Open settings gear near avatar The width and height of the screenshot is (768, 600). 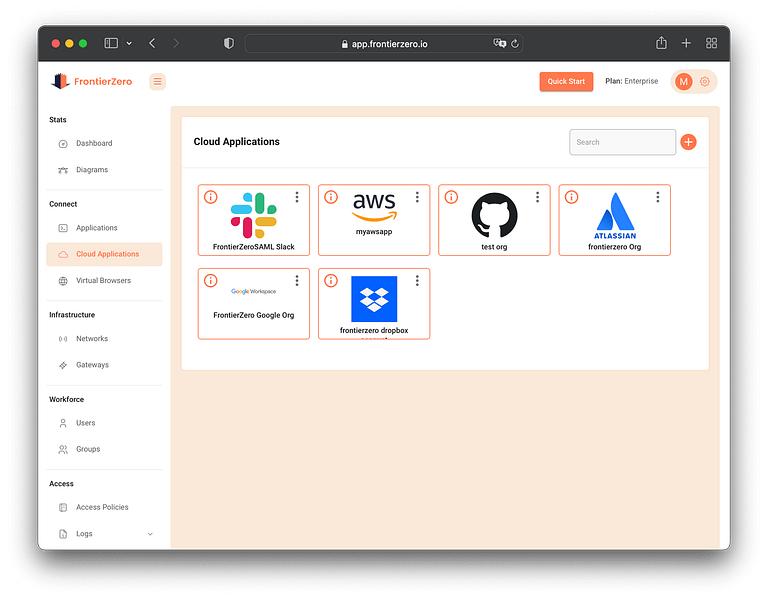(x=705, y=81)
